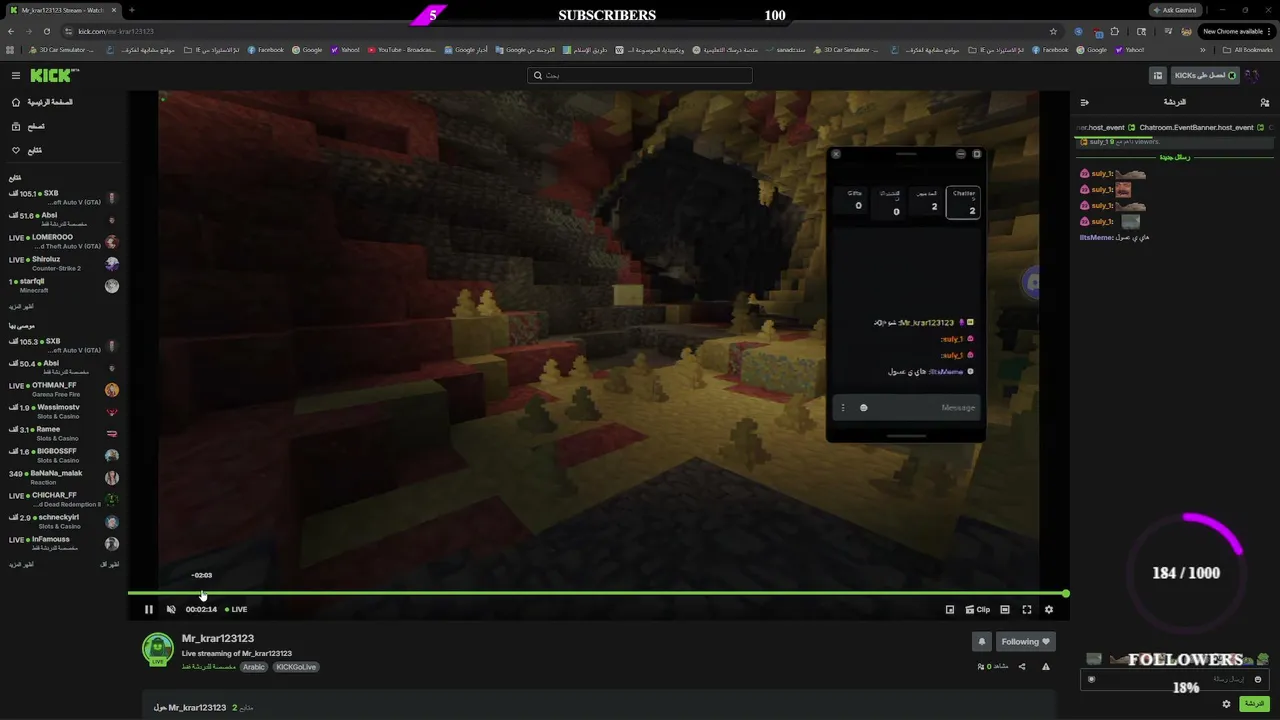Viewport: 1280px width, 720px height.
Task: Go back in the browser
Action: 11,31
